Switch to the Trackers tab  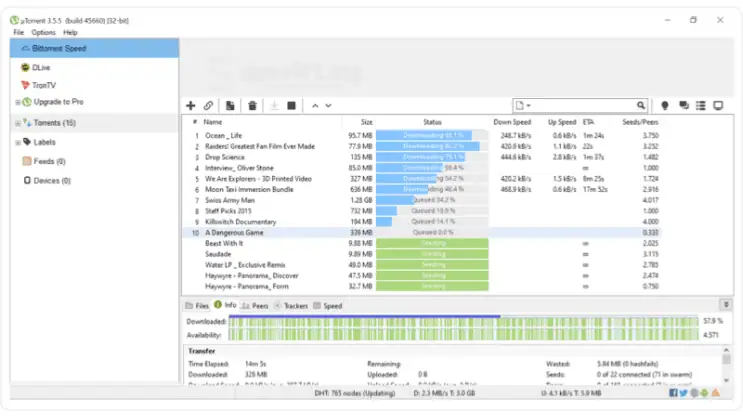(291, 306)
